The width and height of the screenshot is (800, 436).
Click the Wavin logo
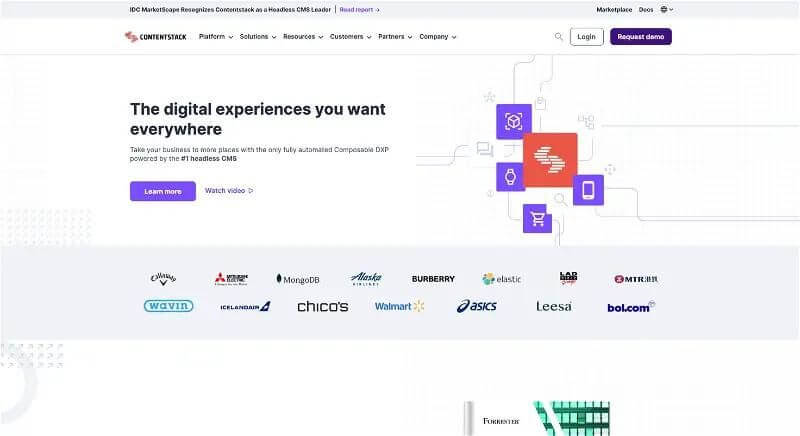tap(168, 306)
